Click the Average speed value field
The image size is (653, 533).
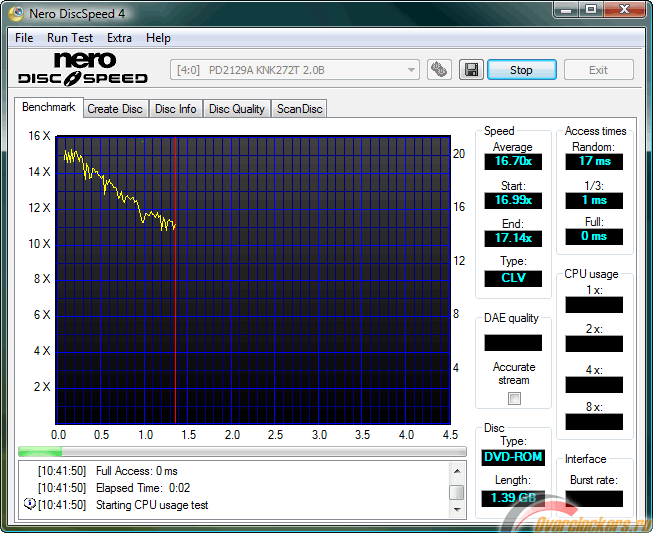pos(512,160)
